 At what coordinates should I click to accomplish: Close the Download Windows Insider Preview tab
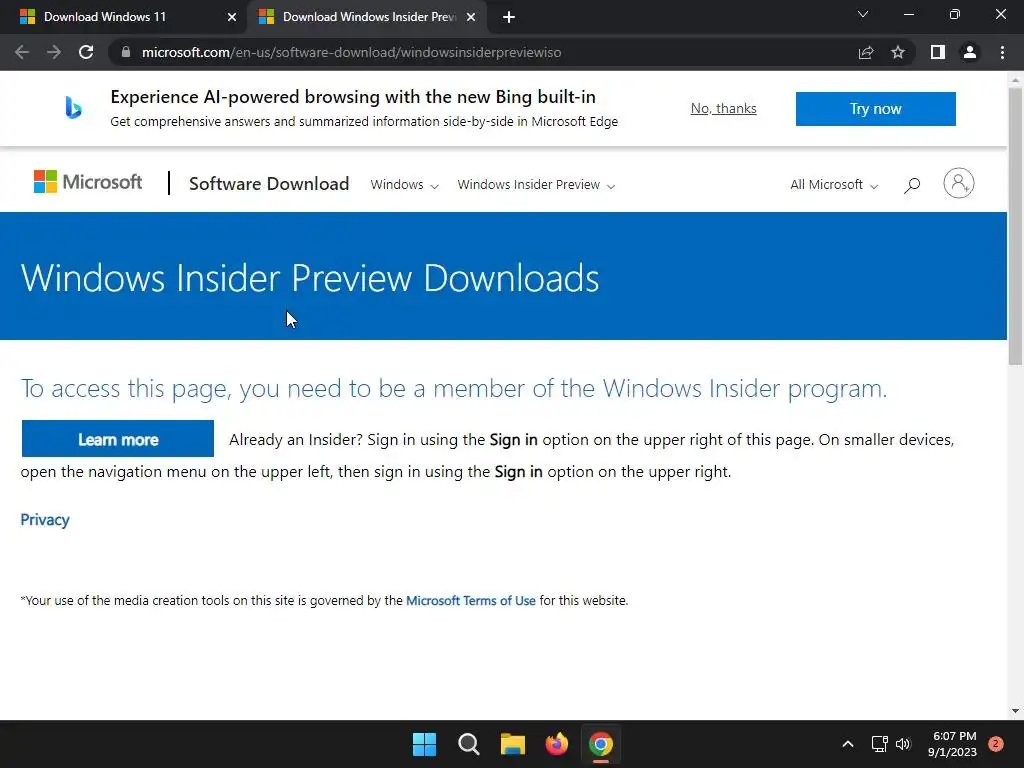point(471,17)
